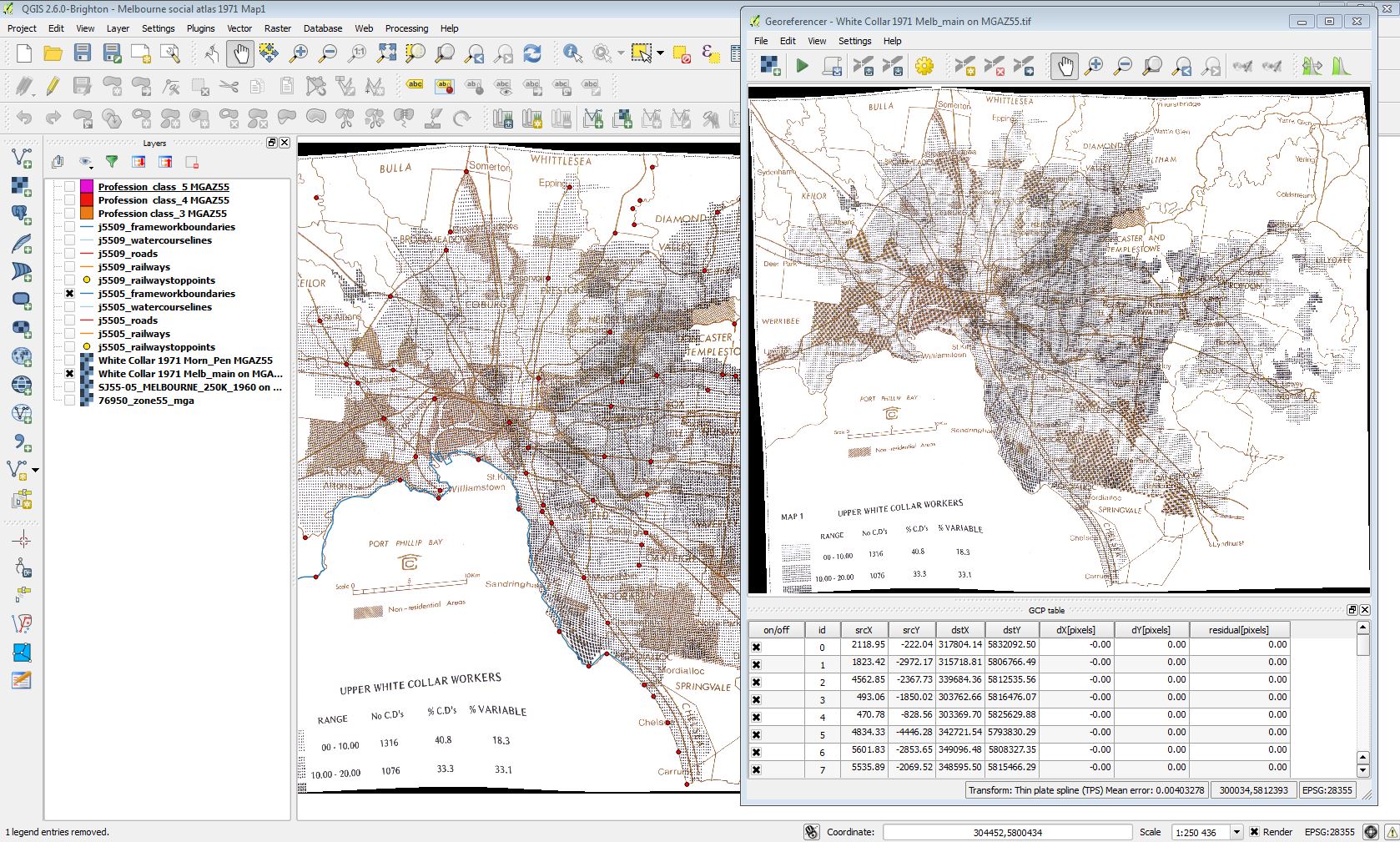
Task: Click the Deselect Features icon
Action: pyautogui.click(x=681, y=54)
